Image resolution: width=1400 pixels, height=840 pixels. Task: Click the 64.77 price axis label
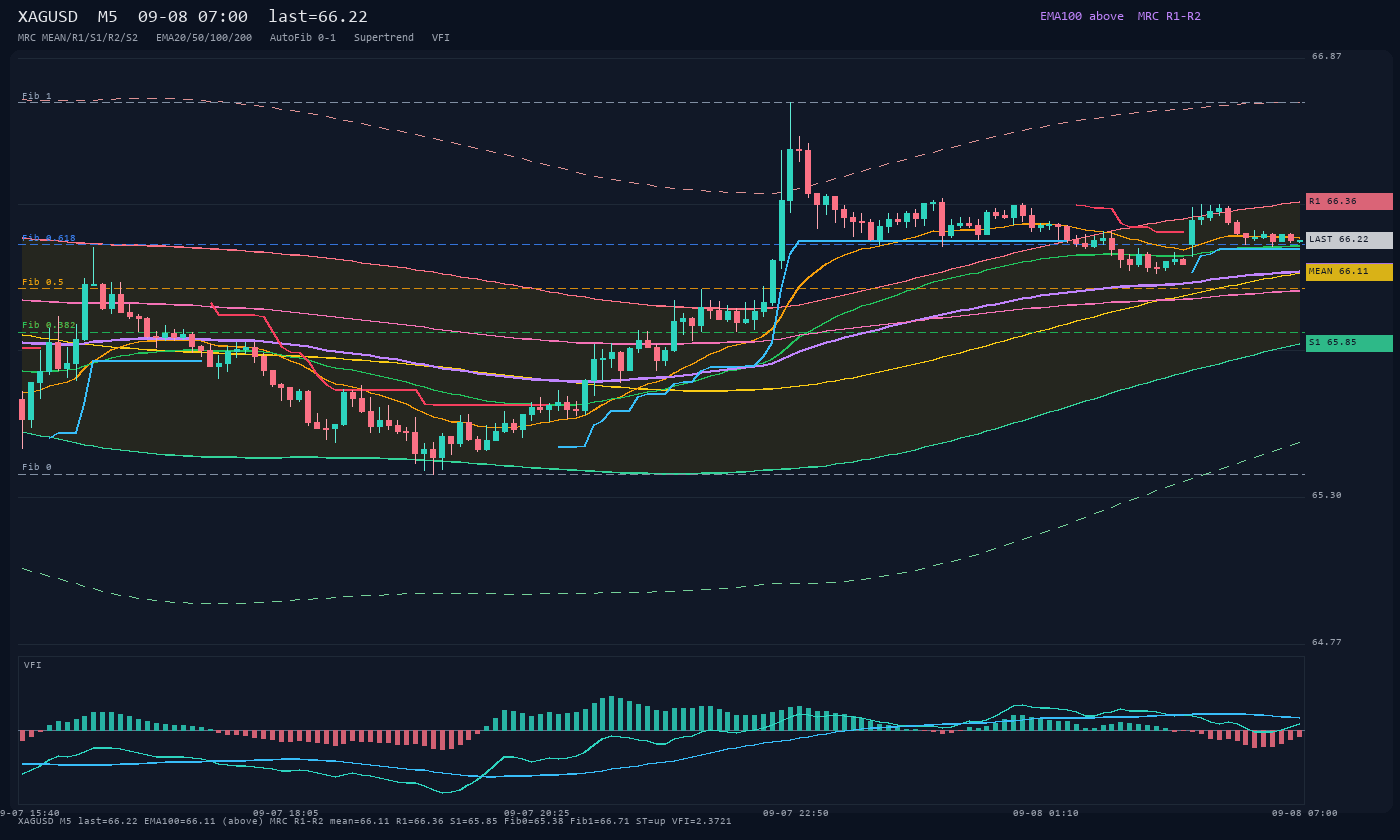pos(1327,643)
